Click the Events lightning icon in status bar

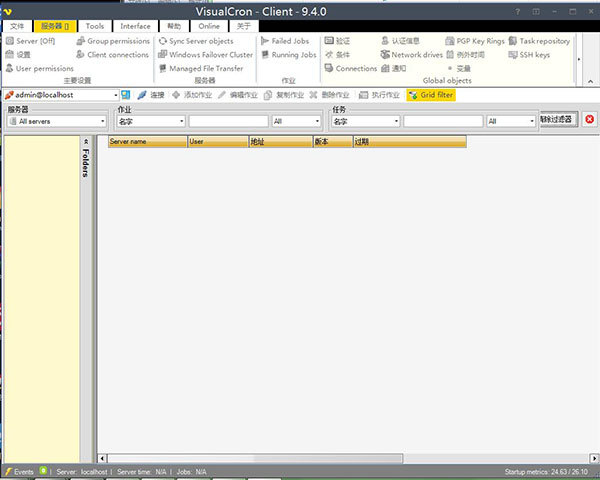pos(8,472)
